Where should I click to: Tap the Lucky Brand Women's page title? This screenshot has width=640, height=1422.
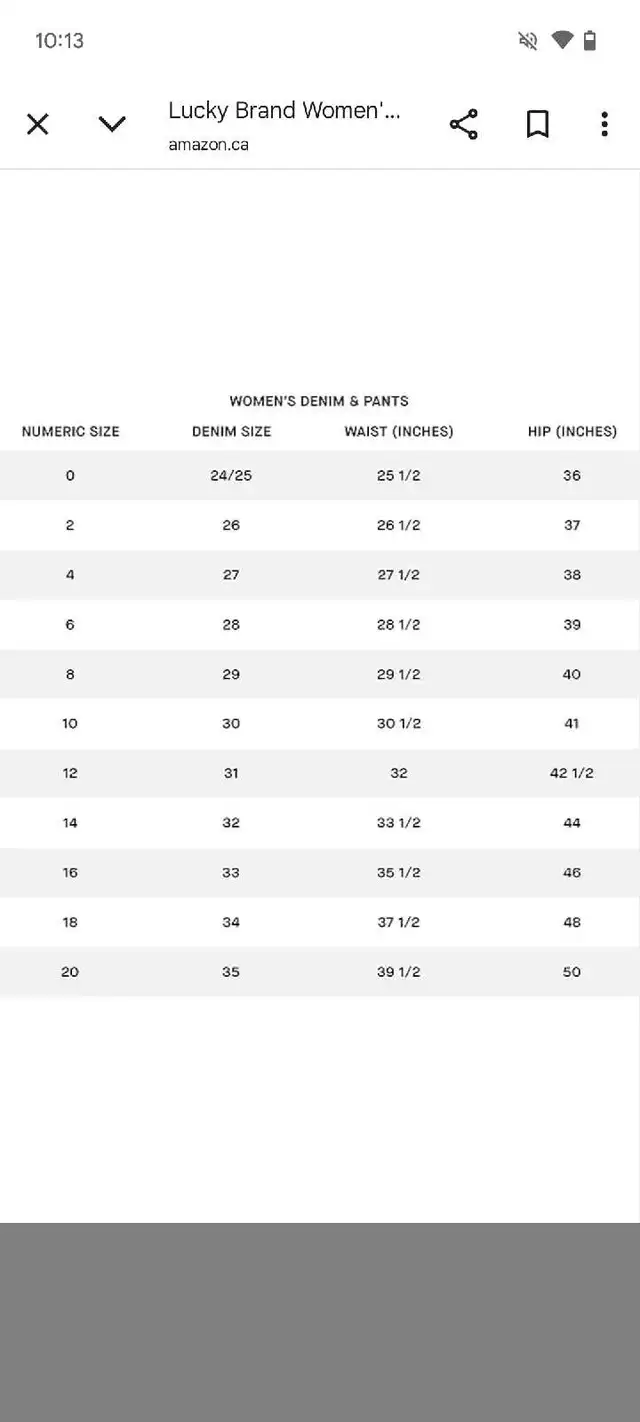(284, 111)
